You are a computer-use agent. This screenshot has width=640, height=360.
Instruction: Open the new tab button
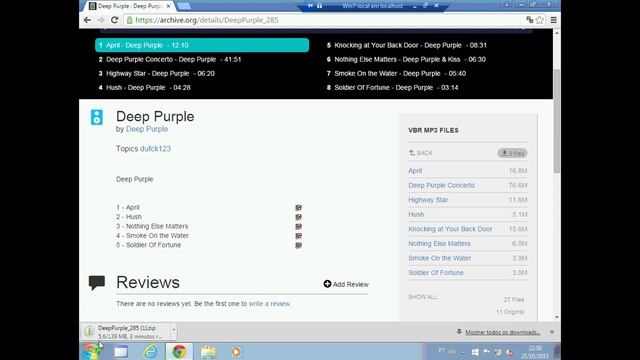click(184, 6)
